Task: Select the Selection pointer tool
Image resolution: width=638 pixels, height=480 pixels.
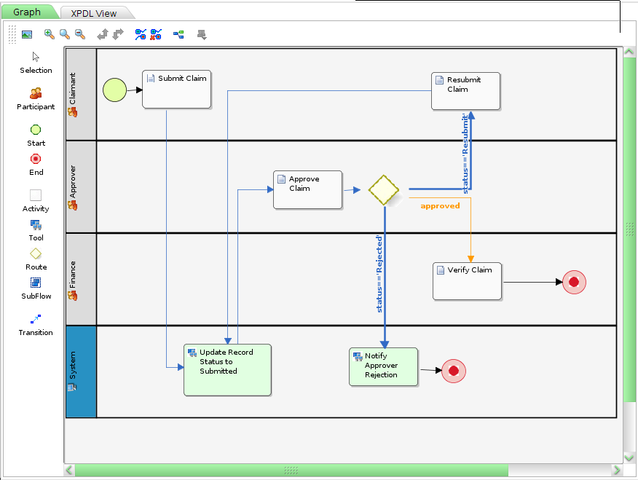Action: tap(36, 63)
